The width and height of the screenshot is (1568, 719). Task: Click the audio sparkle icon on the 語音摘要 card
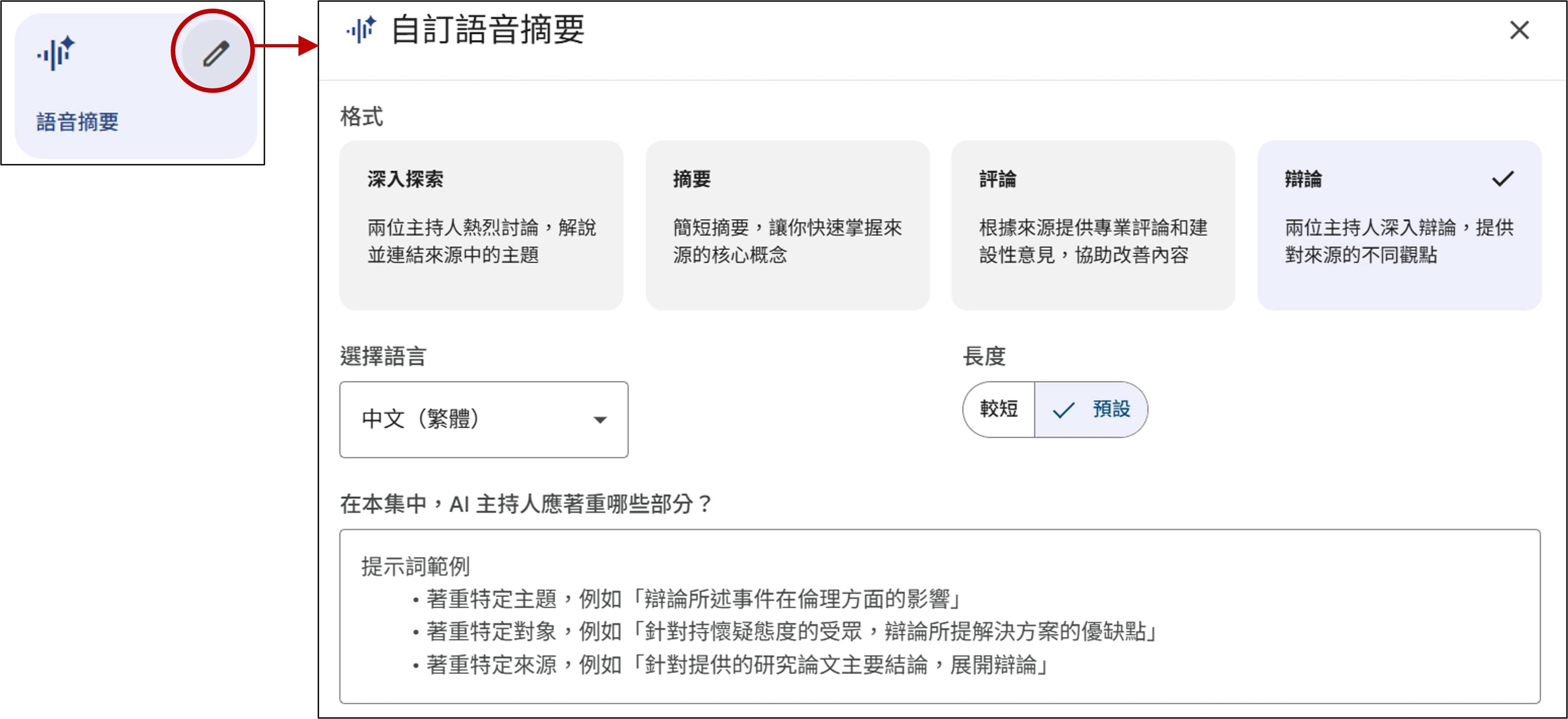pos(56,53)
